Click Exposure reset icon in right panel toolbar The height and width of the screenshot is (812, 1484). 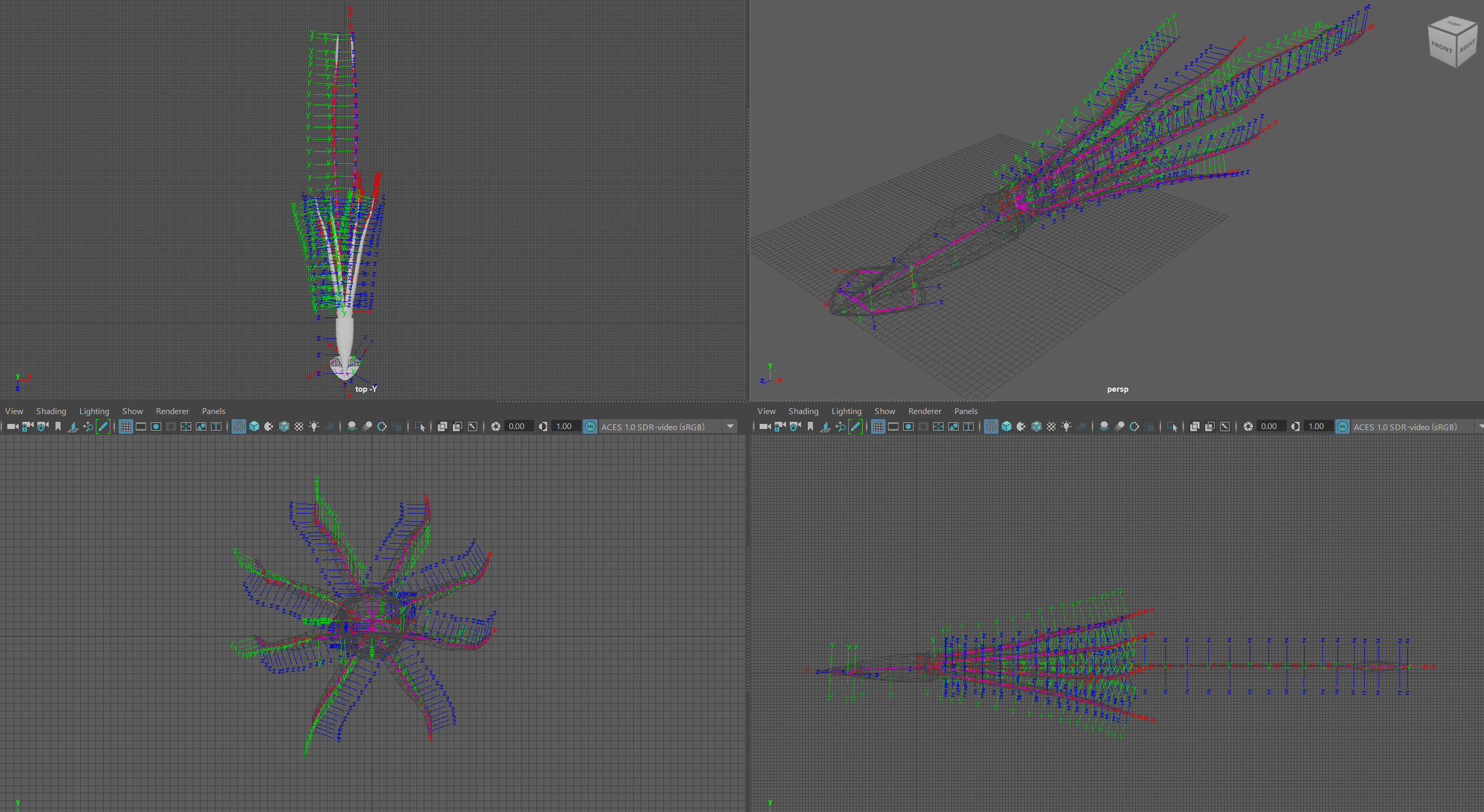[x=1248, y=426]
